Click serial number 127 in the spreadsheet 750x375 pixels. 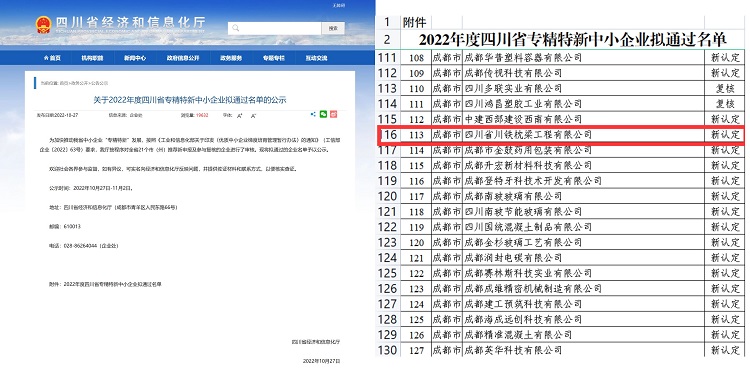pos(417,350)
